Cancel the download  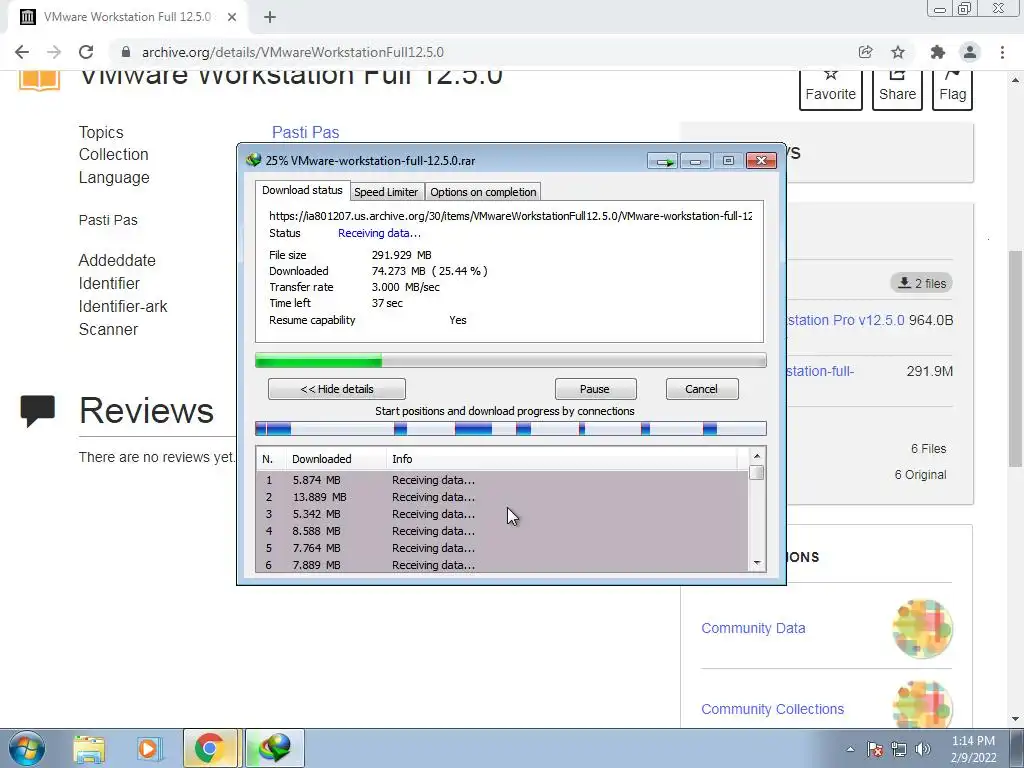coord(702,389)
